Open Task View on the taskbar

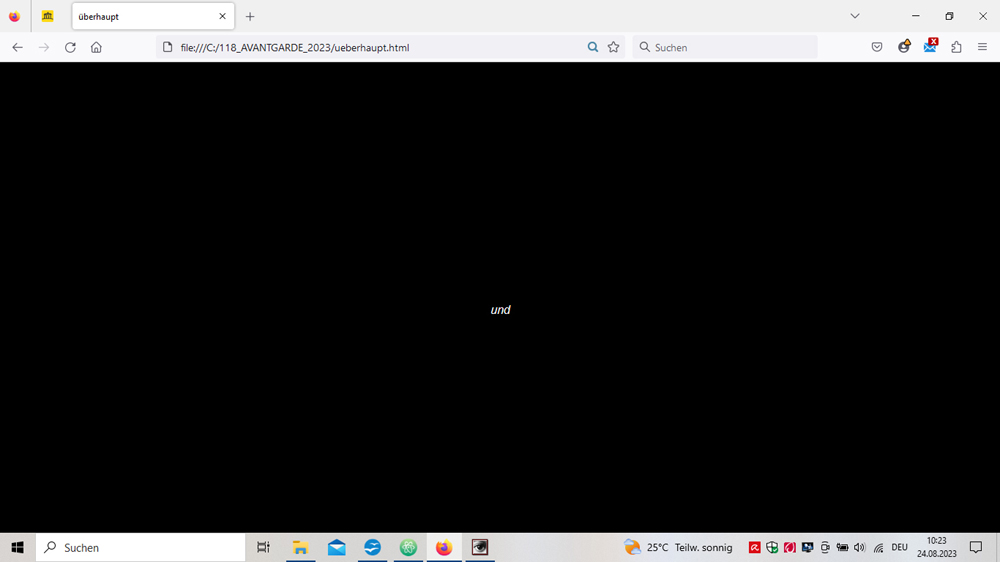[x=263, y=547]
